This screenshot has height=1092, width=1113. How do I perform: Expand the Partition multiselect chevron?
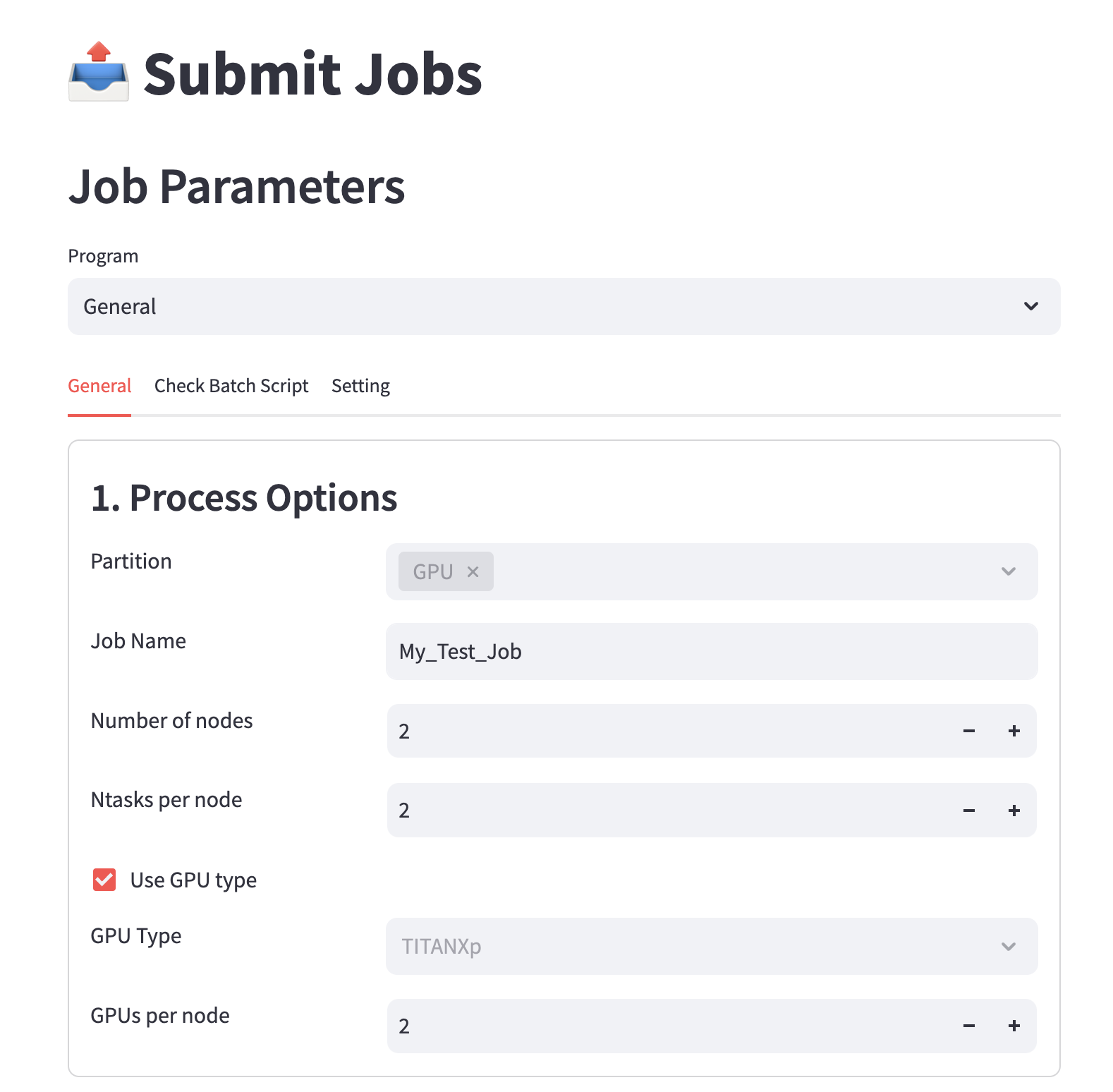(1008, 571)
